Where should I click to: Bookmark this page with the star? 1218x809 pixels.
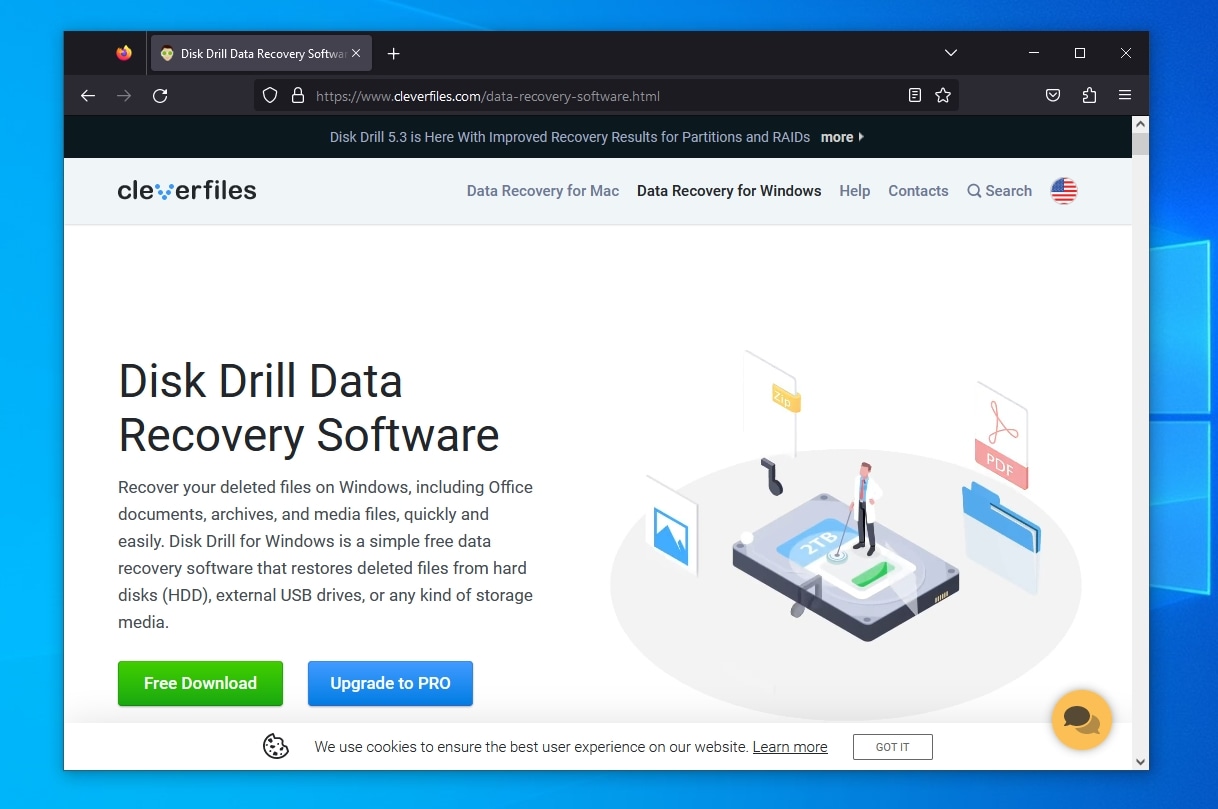(x=943, y=96)
